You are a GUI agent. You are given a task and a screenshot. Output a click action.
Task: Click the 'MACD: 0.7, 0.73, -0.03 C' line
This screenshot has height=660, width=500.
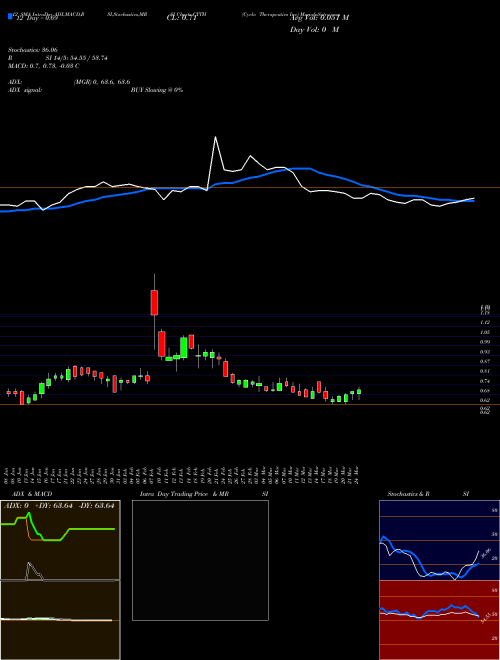(43, 66)
